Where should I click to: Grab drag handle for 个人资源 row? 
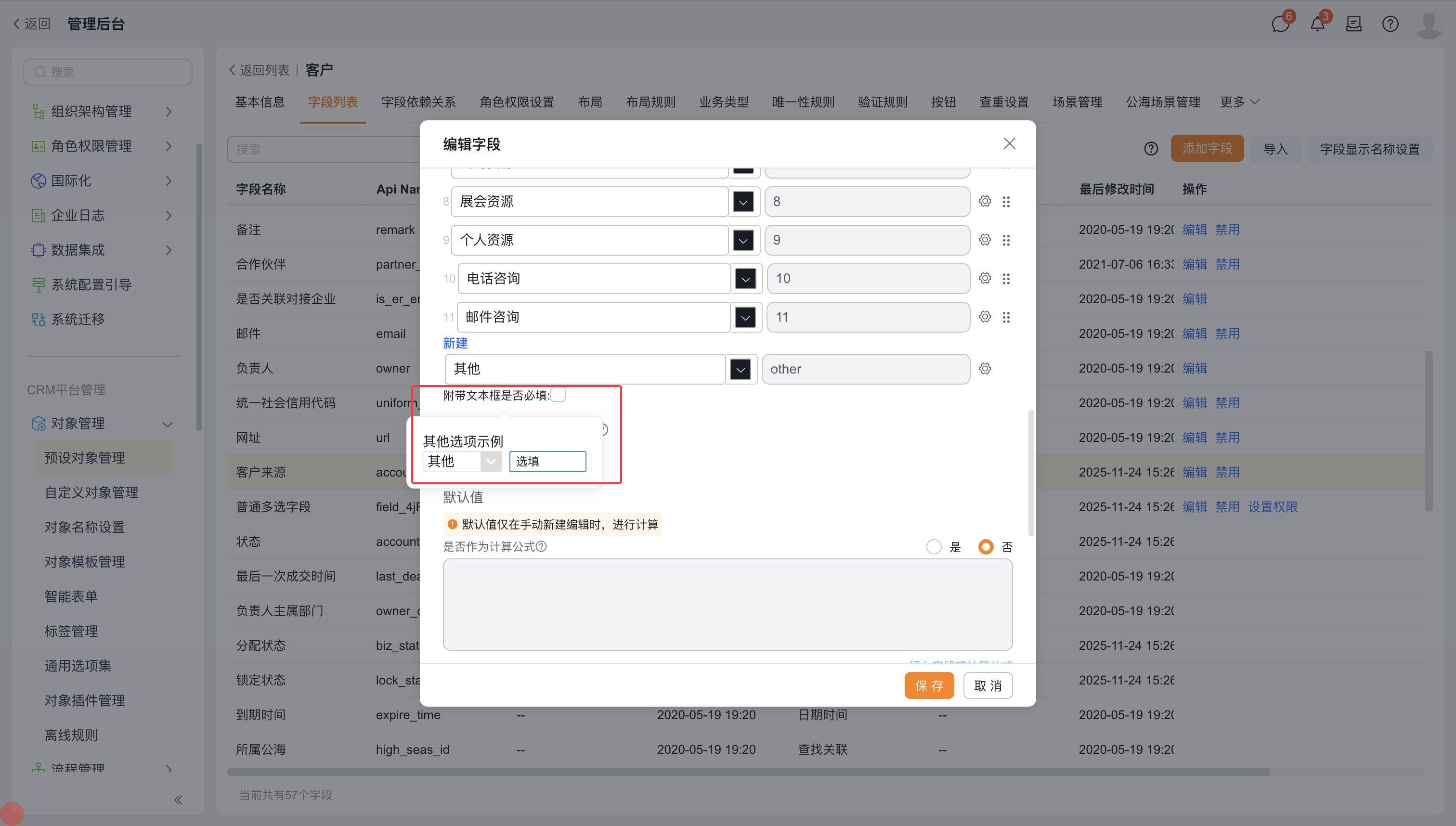(x=1006, y=240)
